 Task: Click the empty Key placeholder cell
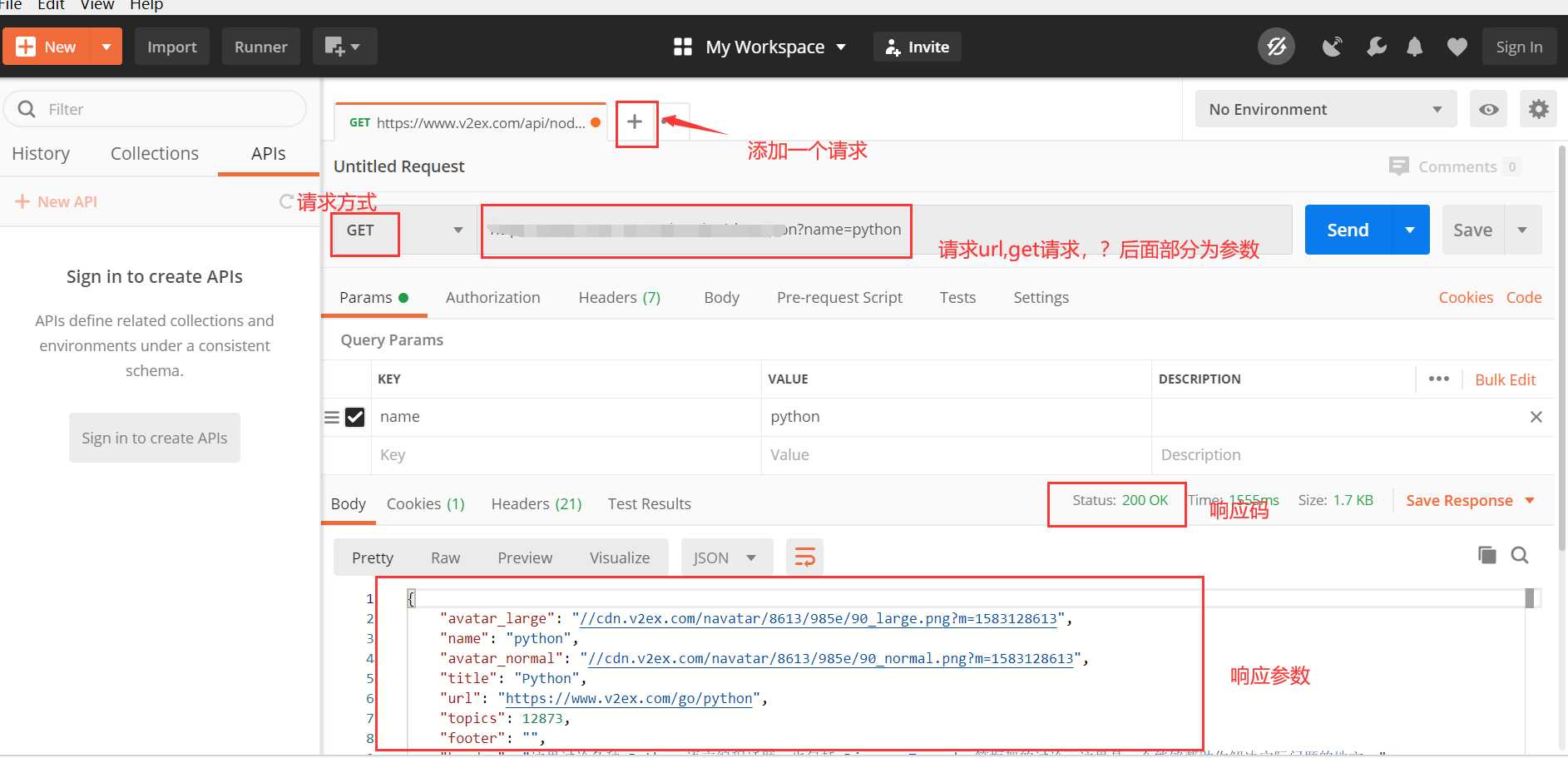[566, 455]
